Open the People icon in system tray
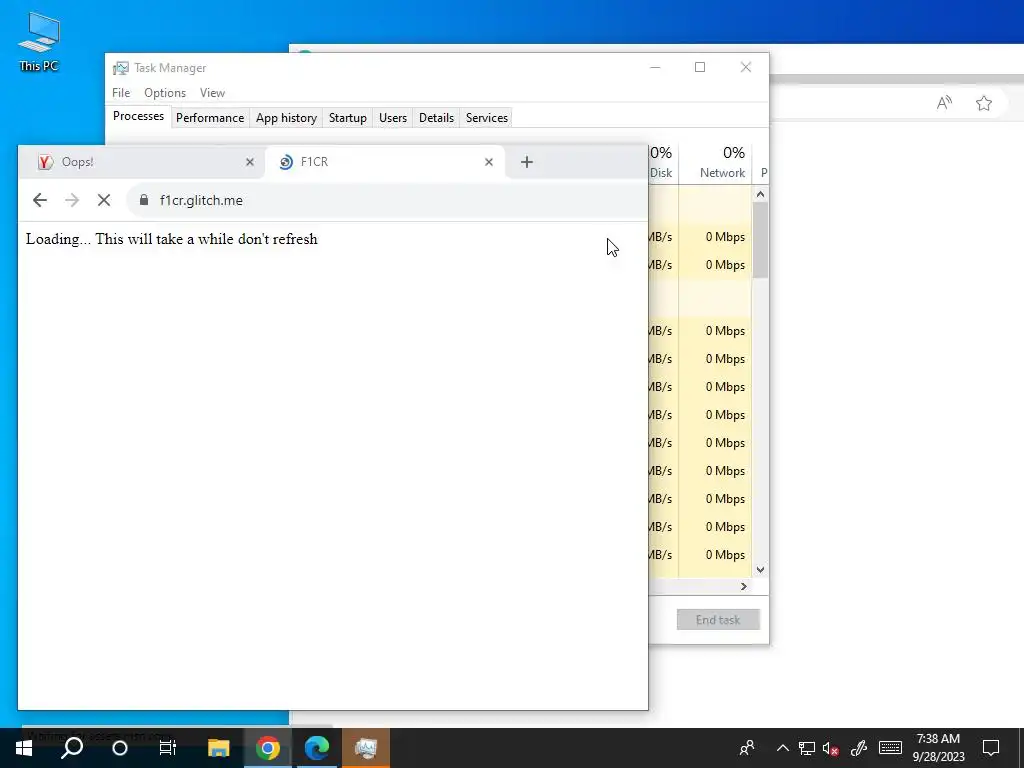The image size is (1024, 768). (x=747, y=748)
